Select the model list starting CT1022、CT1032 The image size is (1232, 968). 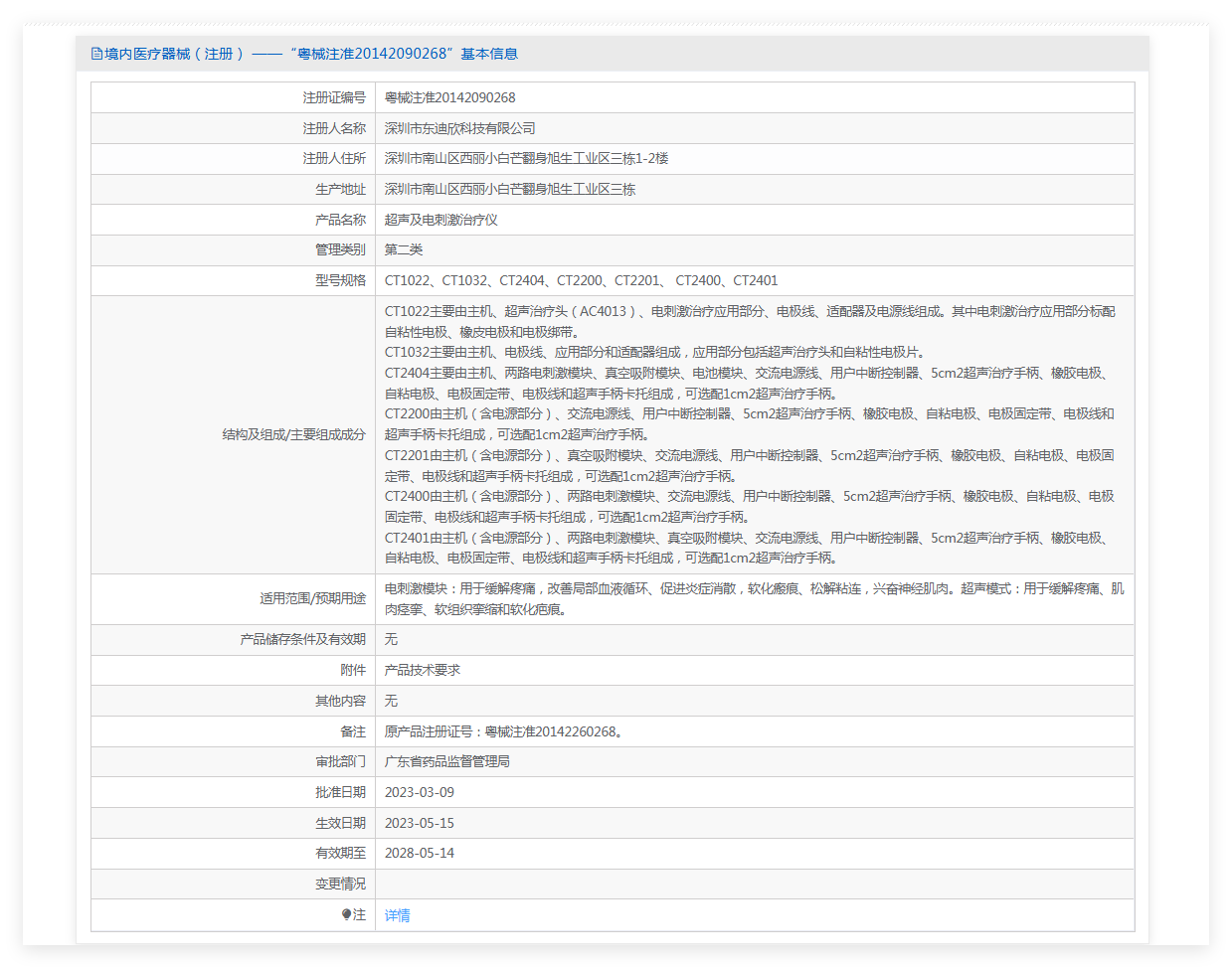[x=582, y=280]
